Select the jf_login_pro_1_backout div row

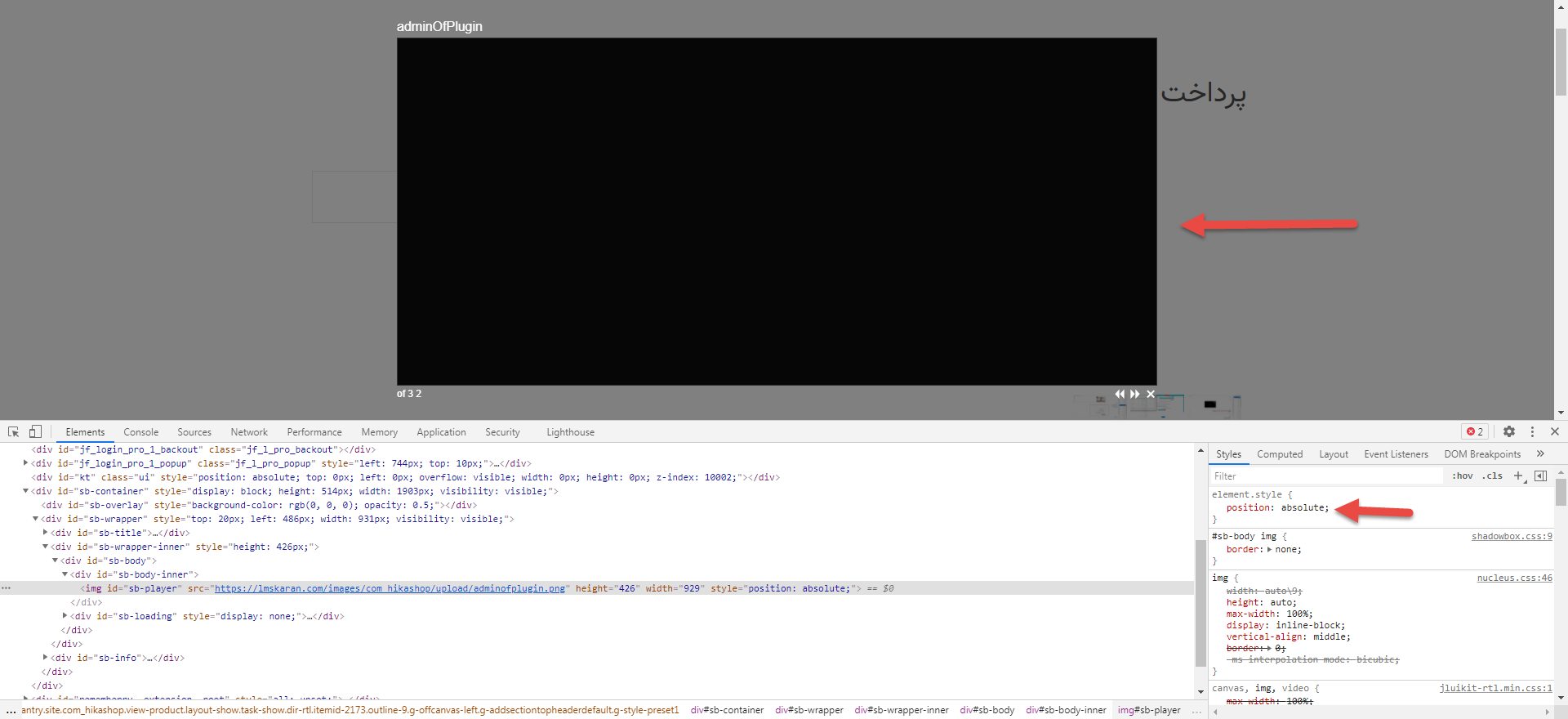point(596,449)
